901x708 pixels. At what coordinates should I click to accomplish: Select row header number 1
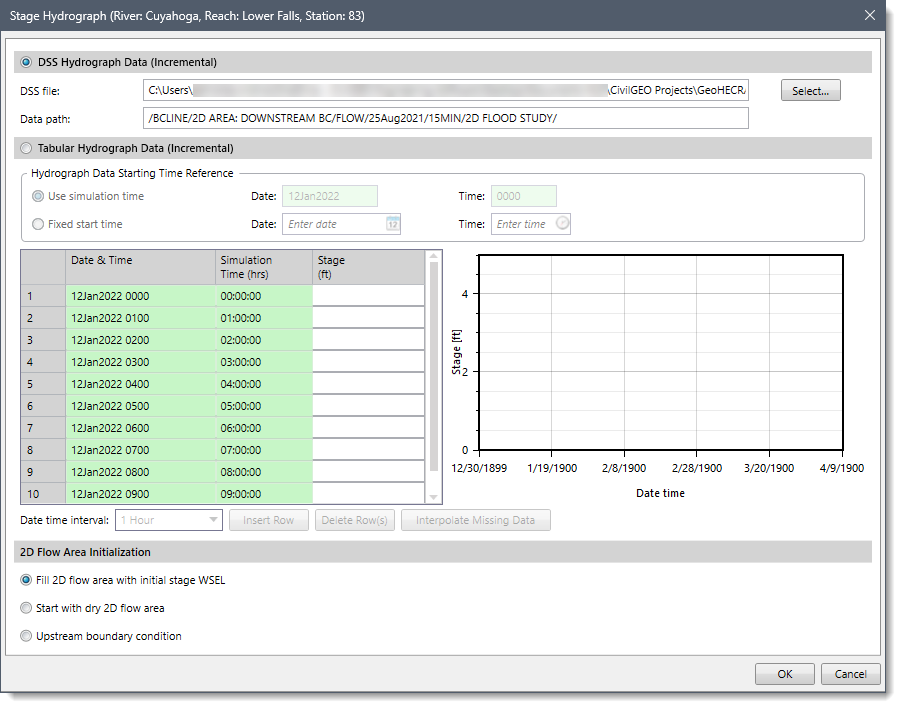click(43, 296)
